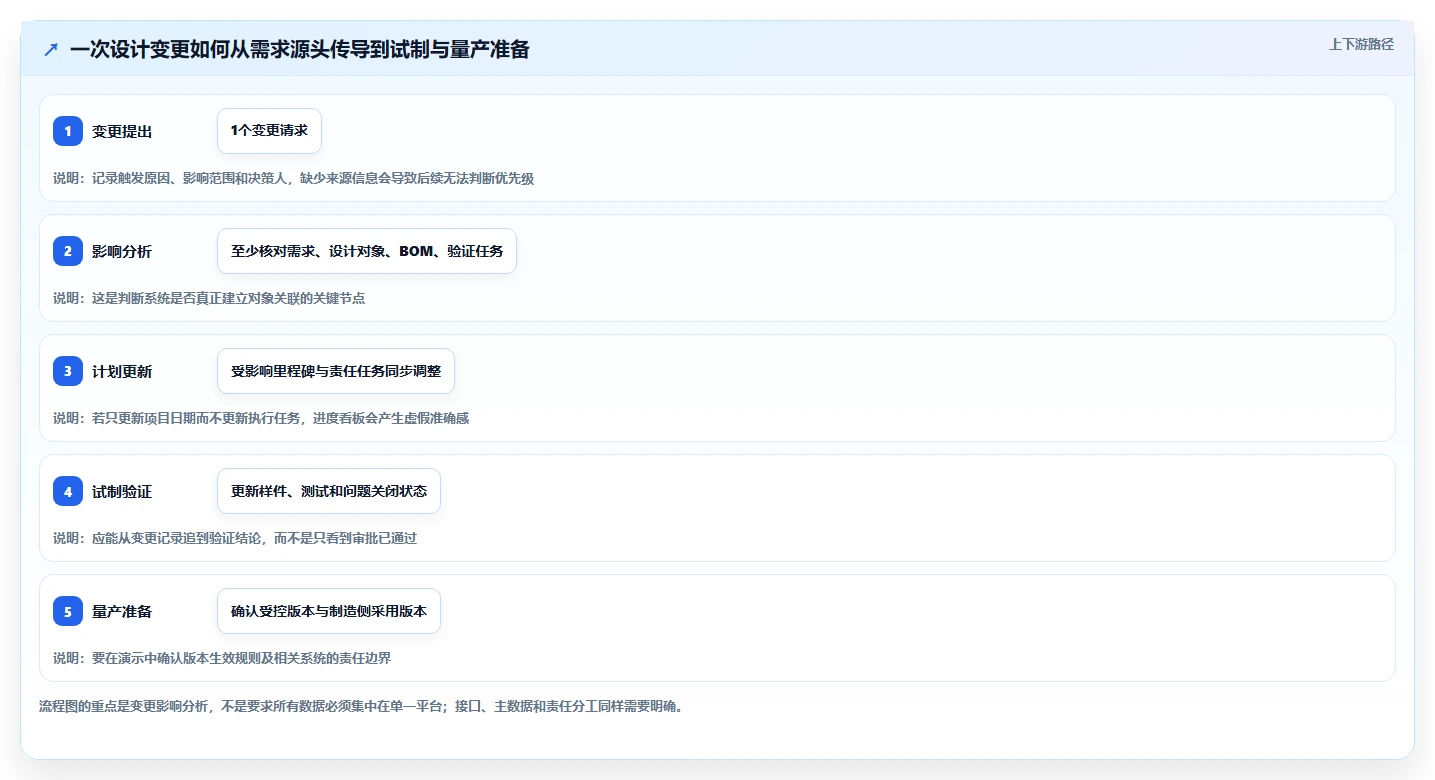This screenshot has height=780, width=1435.
Task: Click the 试制验证 step label
Action: (122, 491)
